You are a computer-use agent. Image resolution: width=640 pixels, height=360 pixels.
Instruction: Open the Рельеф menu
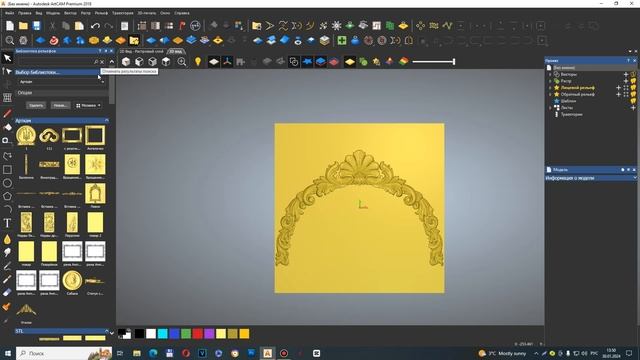click(x=101, y=13)
